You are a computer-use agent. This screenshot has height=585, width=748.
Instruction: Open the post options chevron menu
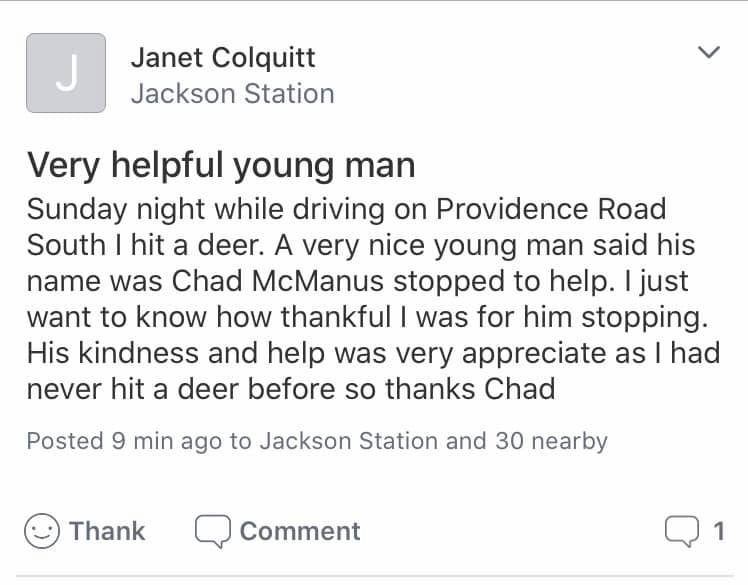click(x=708, y=52)
